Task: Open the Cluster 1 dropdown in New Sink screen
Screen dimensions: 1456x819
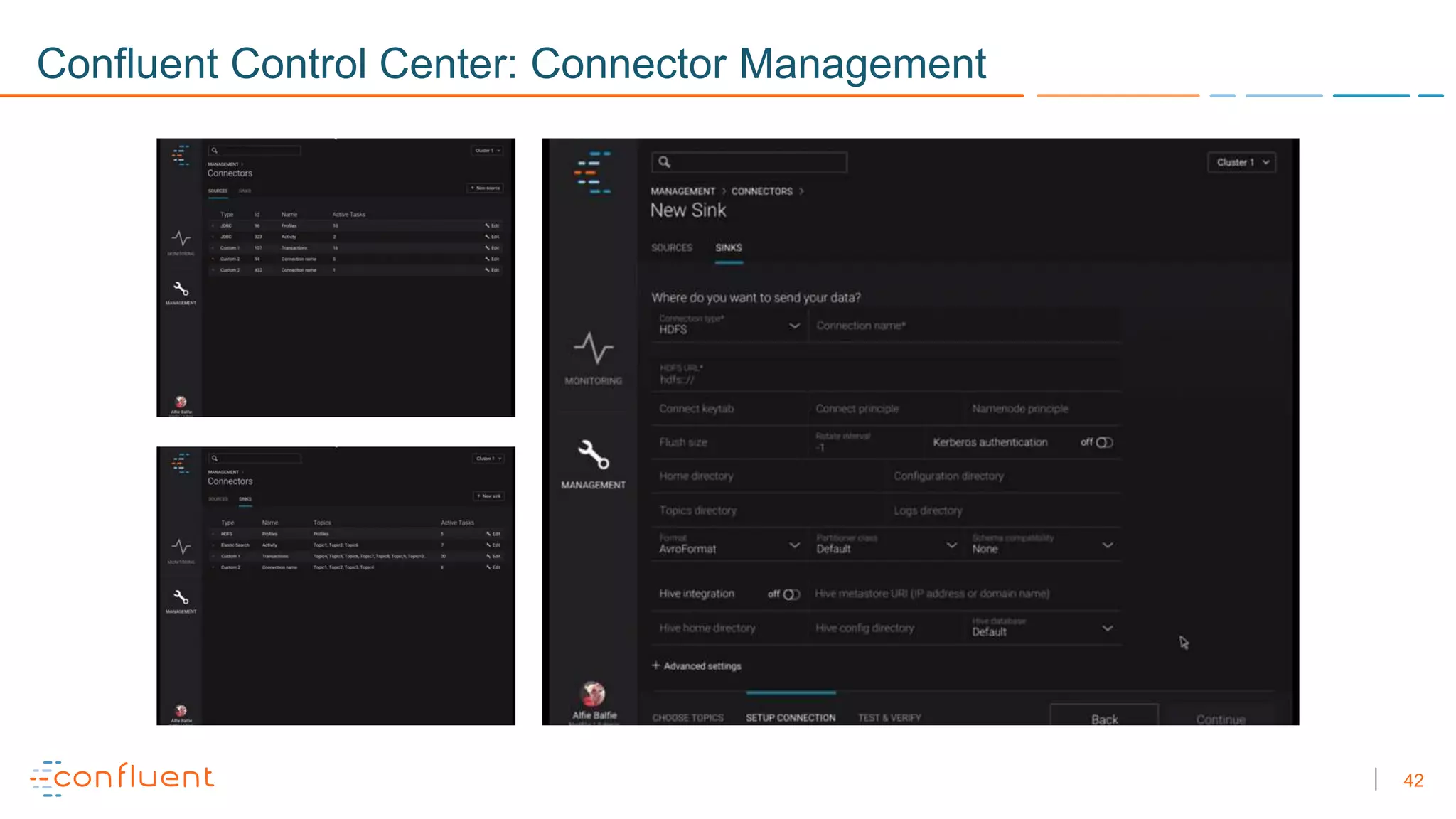Action: (1241, 162)
